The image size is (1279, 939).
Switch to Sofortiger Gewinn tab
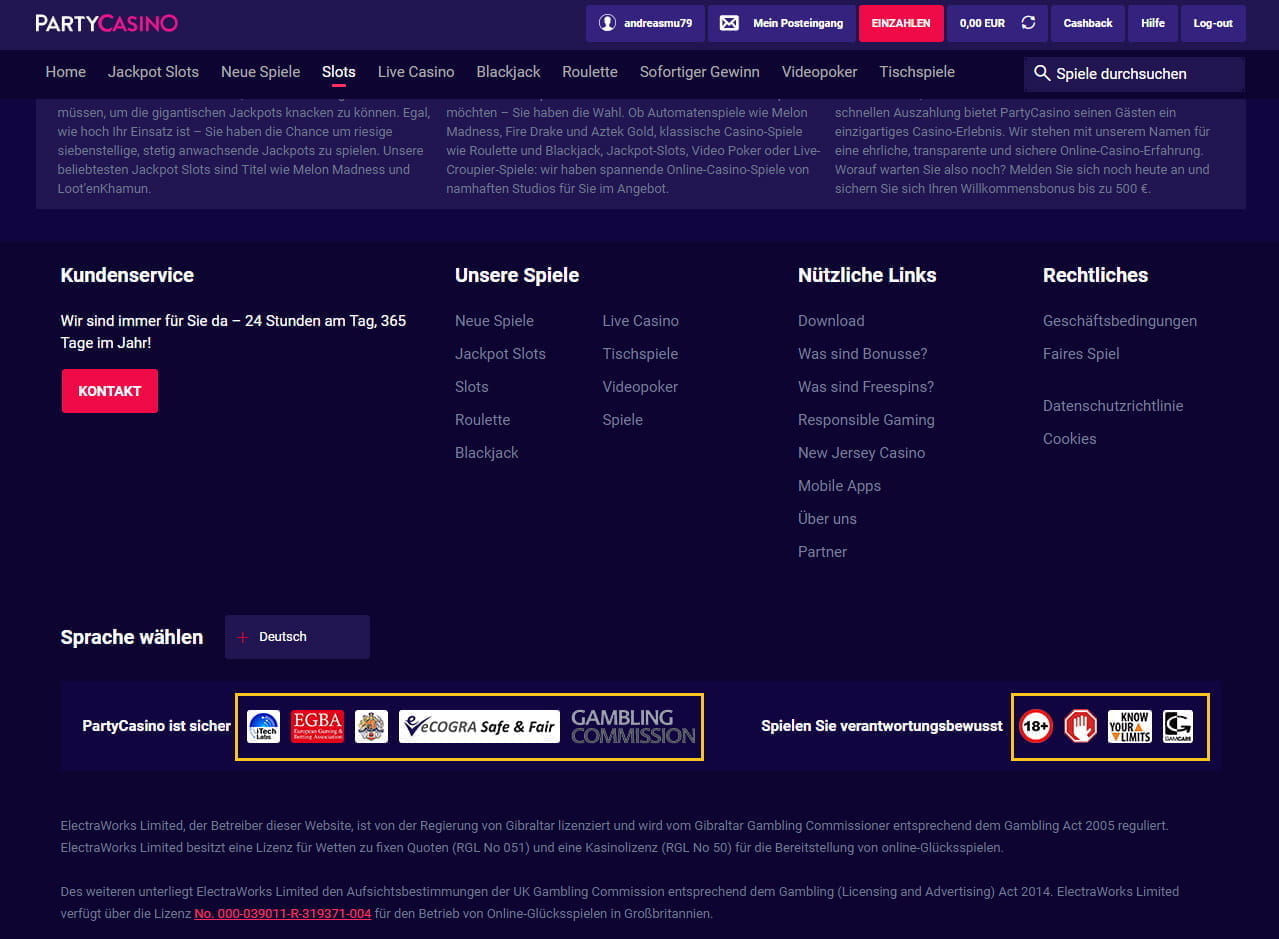(700, 72)
